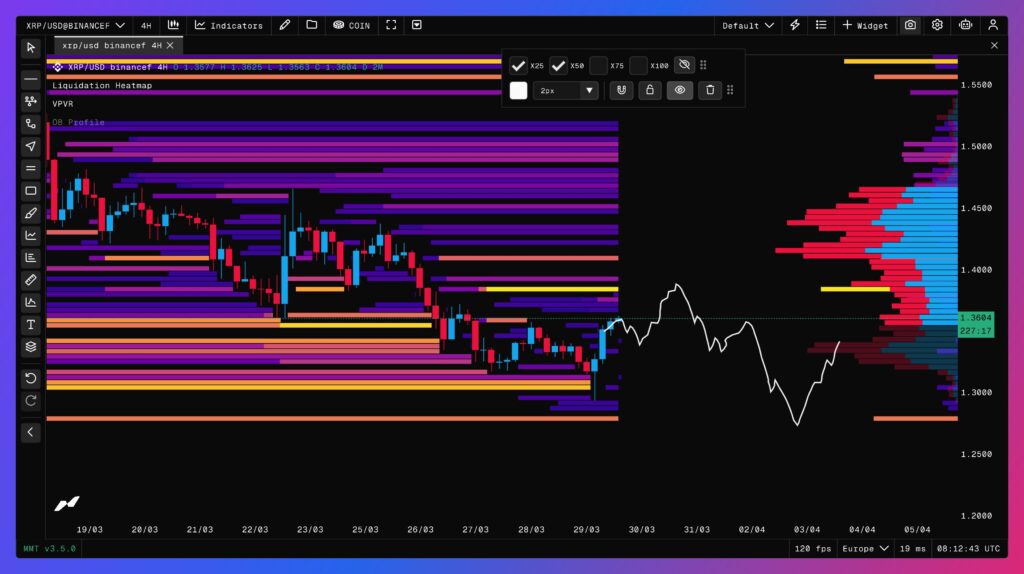Check the X100 leverage checkbox
The height and width of the screenshot is (574, 1024).
pos(638,66)
